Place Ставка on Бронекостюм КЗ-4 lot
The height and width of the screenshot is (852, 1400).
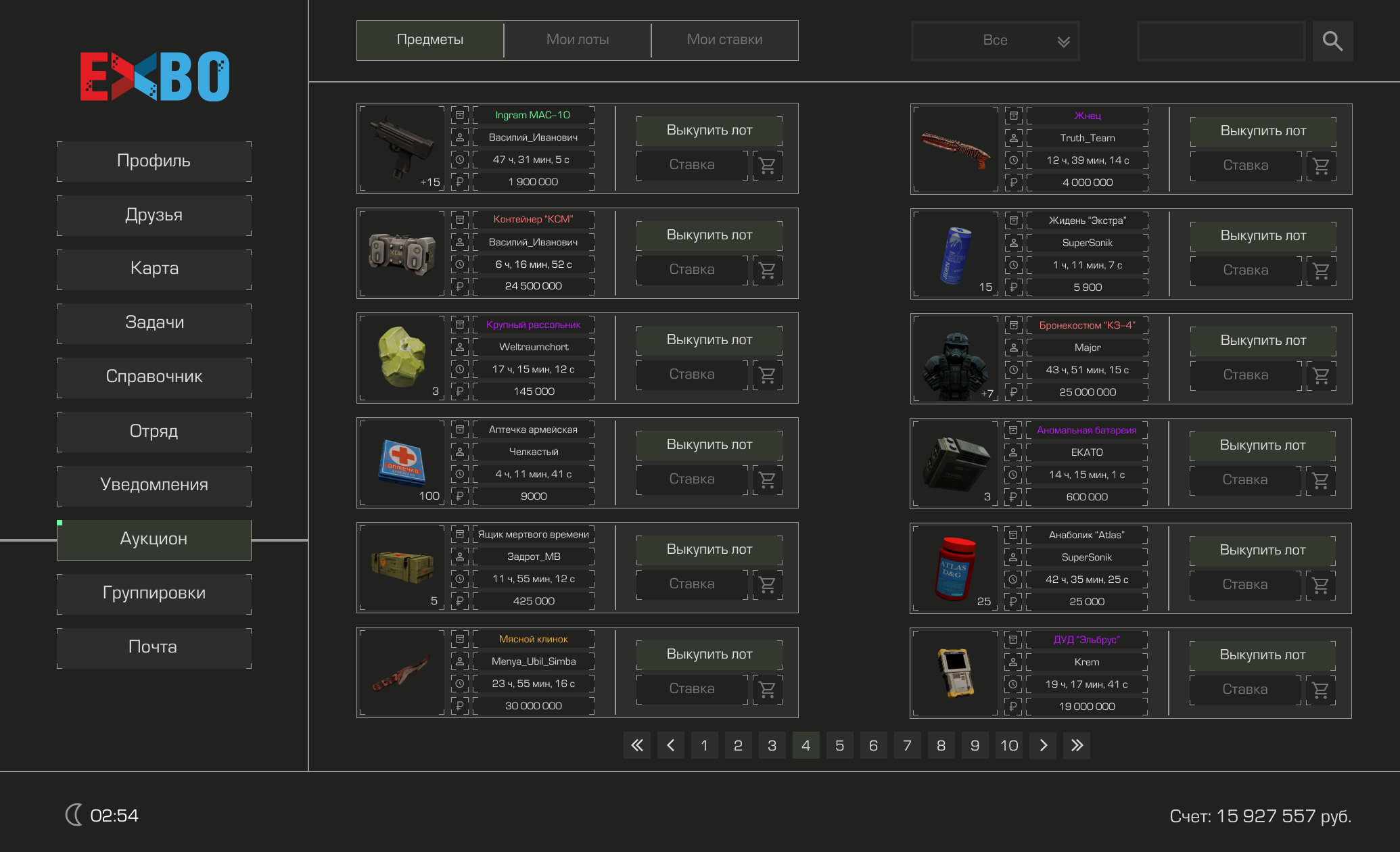[x=1245, y=375]
